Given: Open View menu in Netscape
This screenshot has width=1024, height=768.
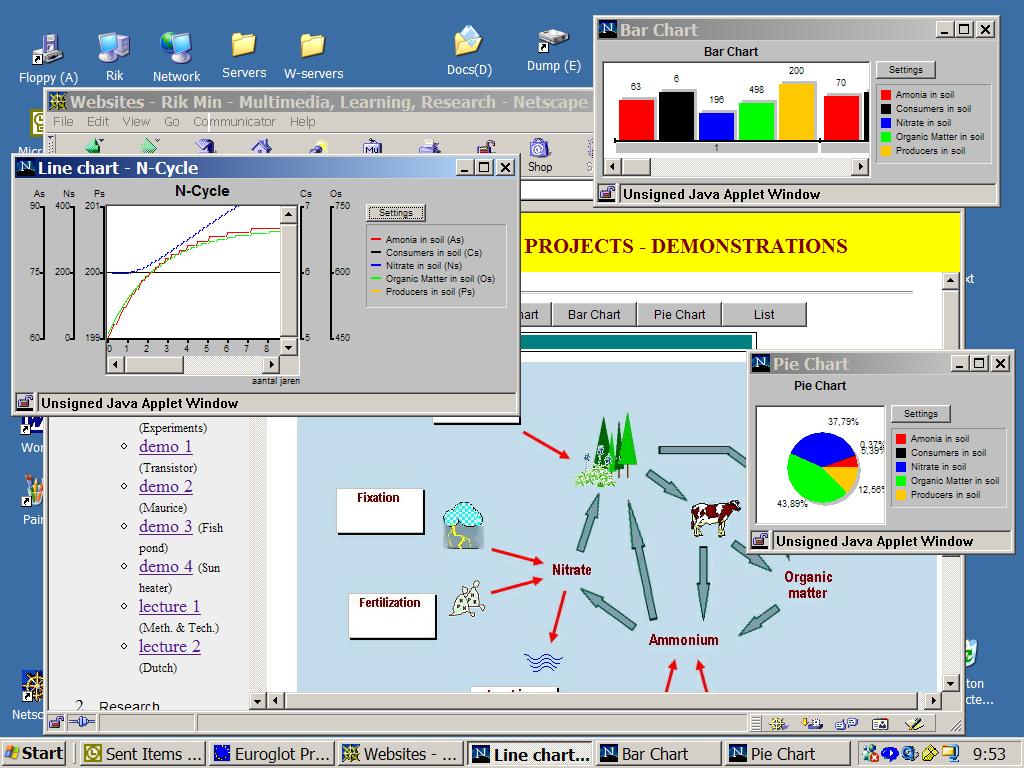Looking at the screenshot, I should point(136,121).
